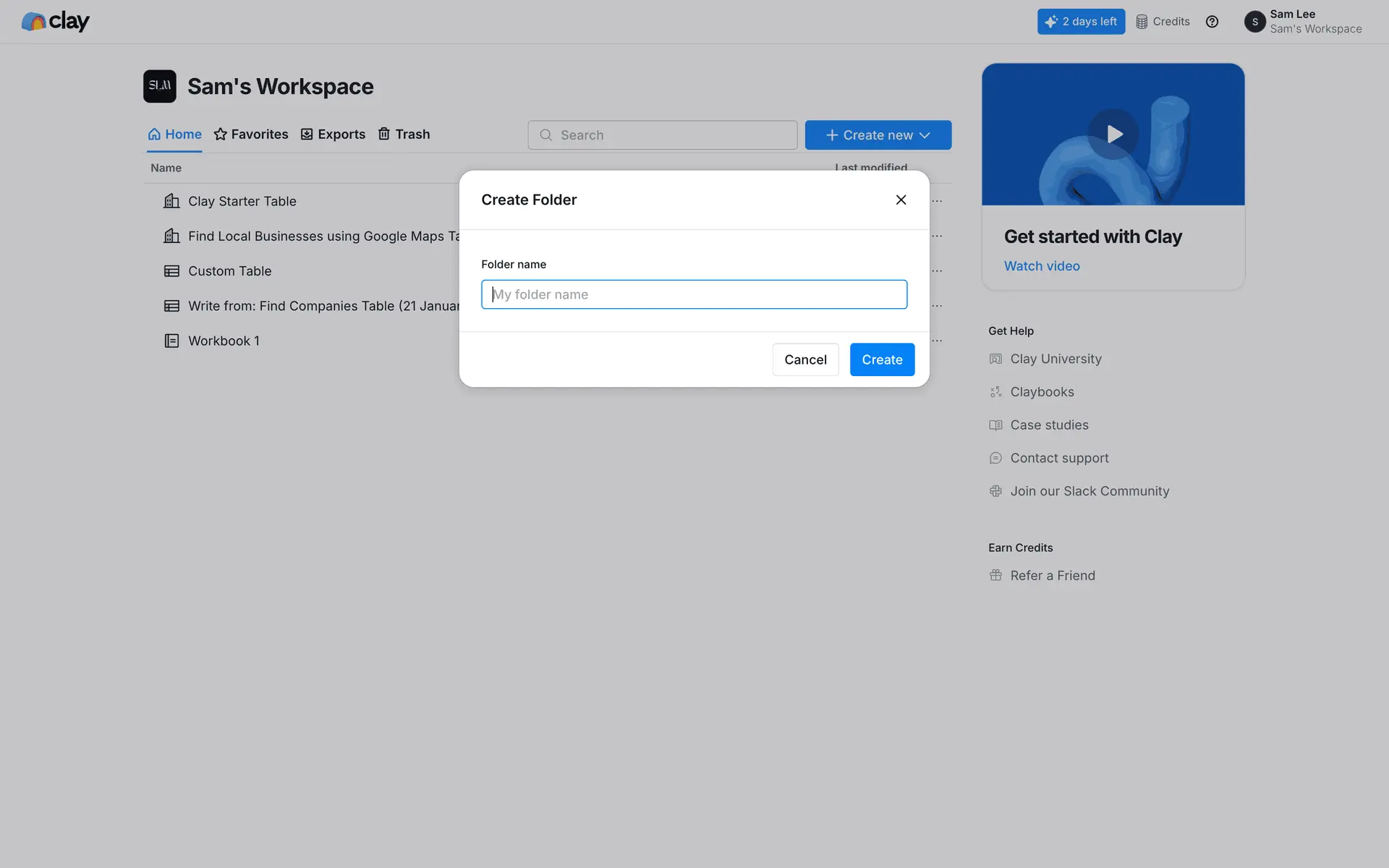Click the Custom Table icon
1389x868 pixels.
[x=171, y=271]
